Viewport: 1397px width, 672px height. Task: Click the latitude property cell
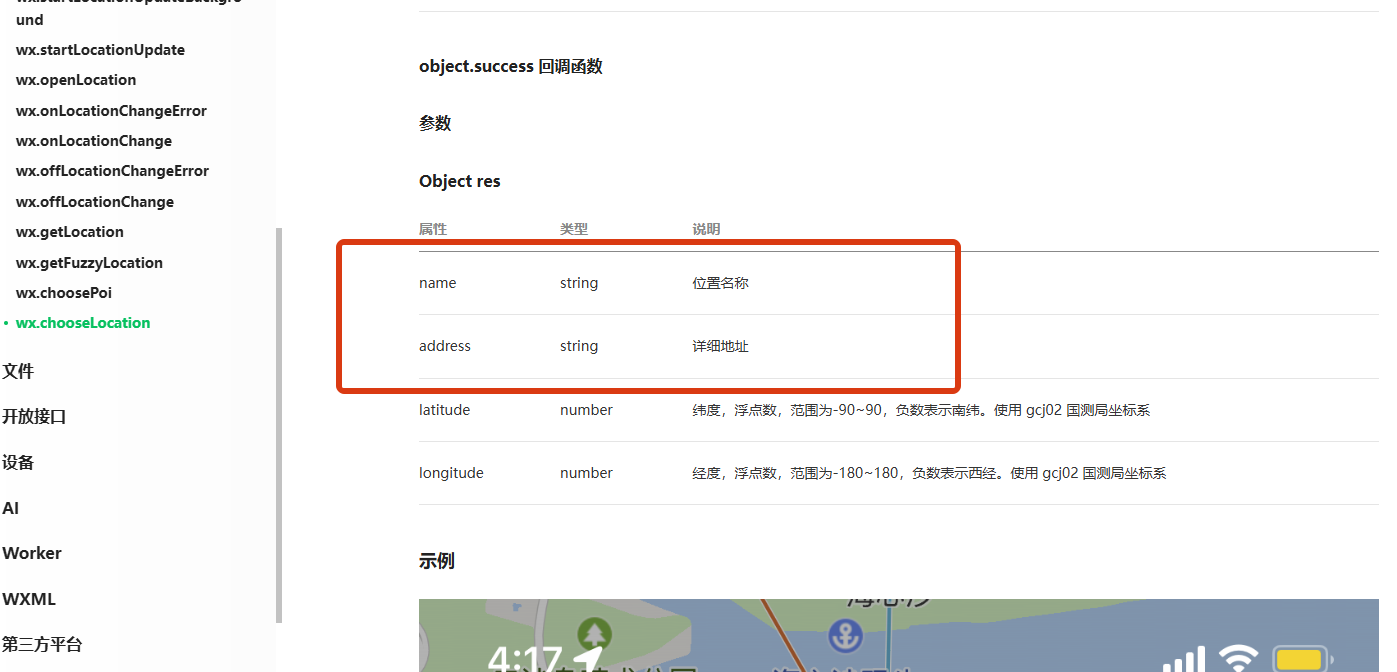[444, 410]
